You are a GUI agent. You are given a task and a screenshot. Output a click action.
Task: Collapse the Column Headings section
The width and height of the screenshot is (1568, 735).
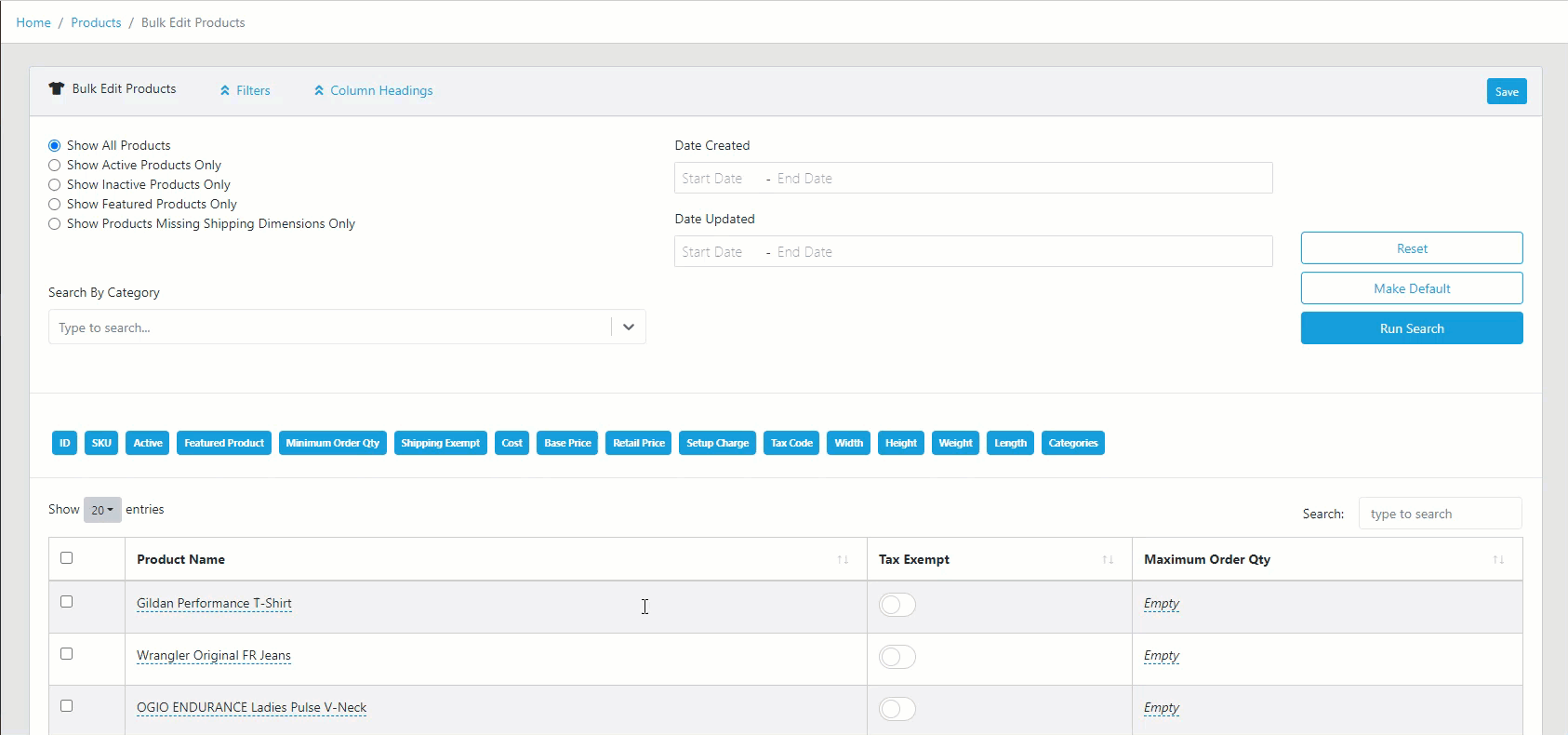373,90
